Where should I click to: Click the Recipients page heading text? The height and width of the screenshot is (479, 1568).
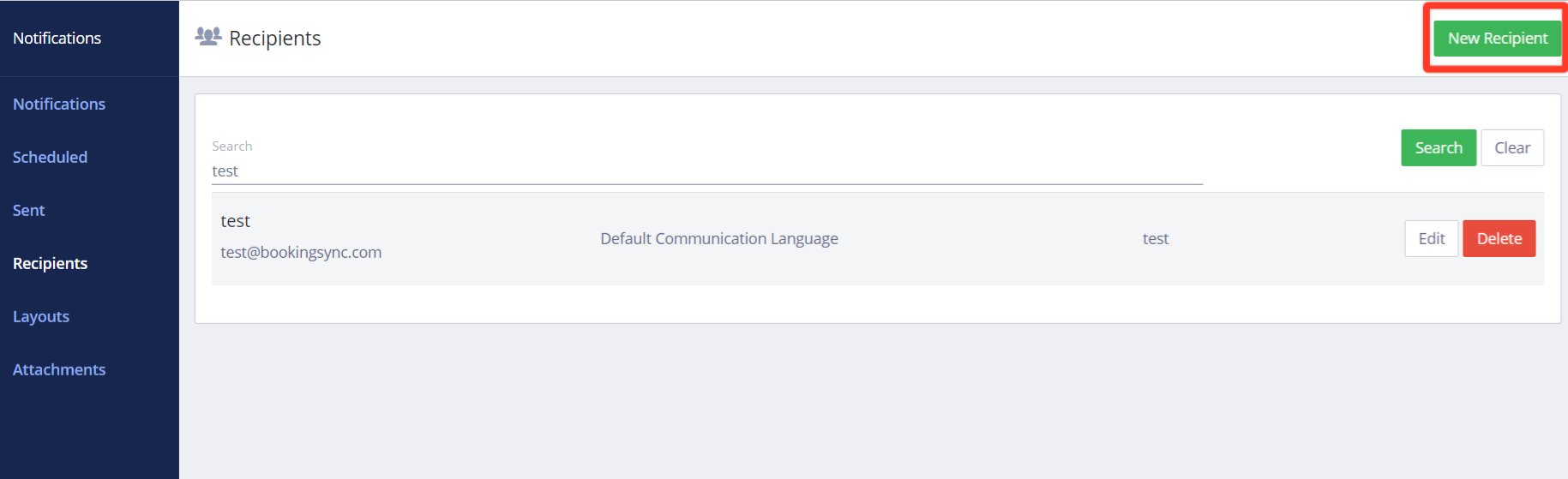pos(274,39)
